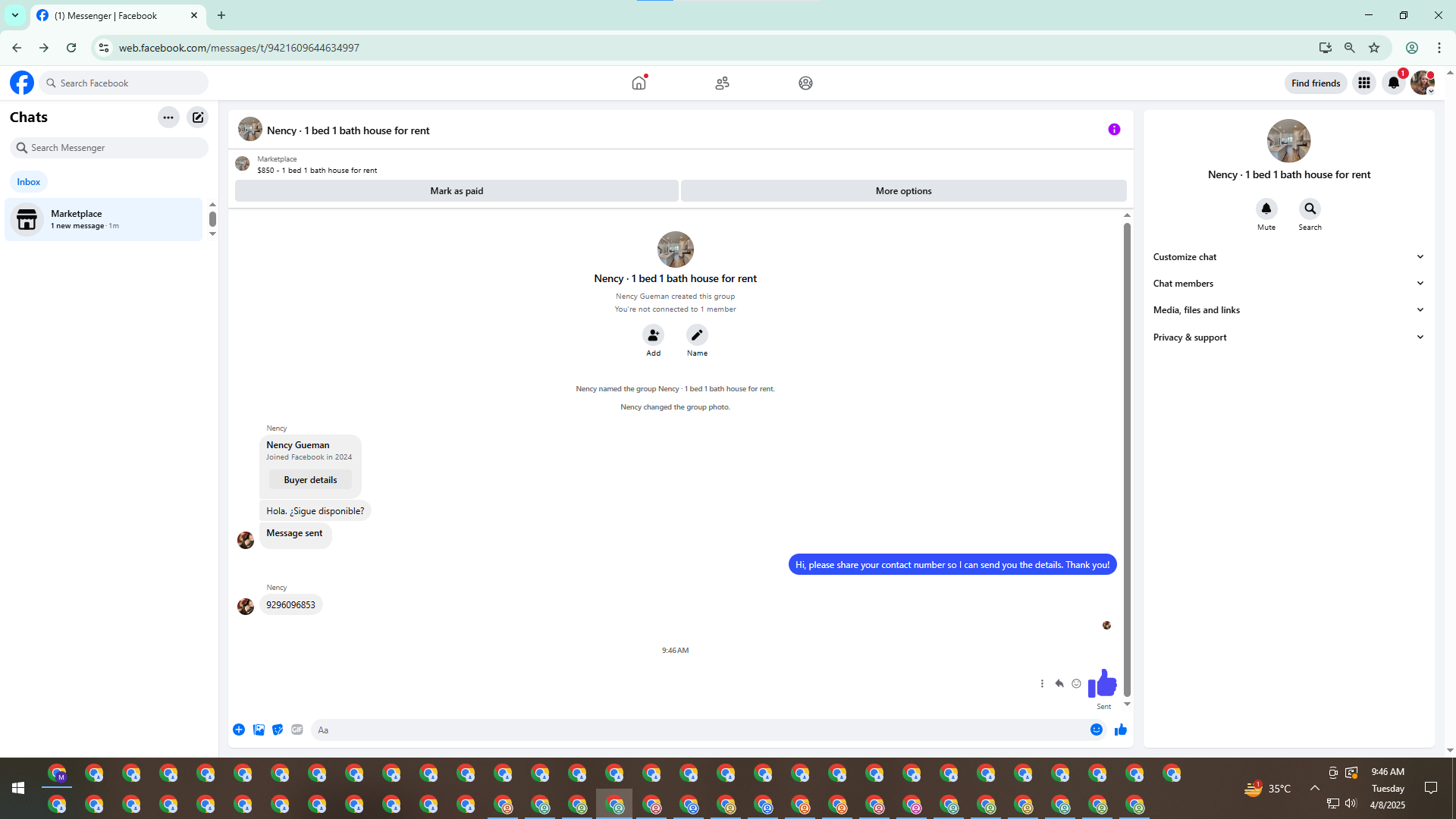
Task: Click the reply arrow beside thumbs-up
Action: (x=1059, y=683)
